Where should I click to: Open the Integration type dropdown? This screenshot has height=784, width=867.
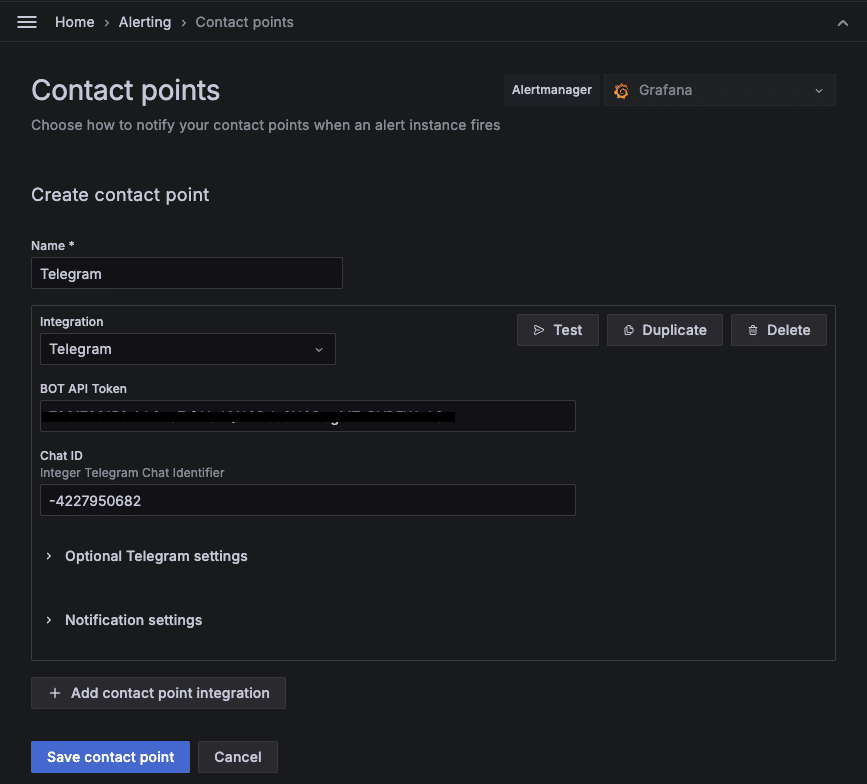point(187,349)
